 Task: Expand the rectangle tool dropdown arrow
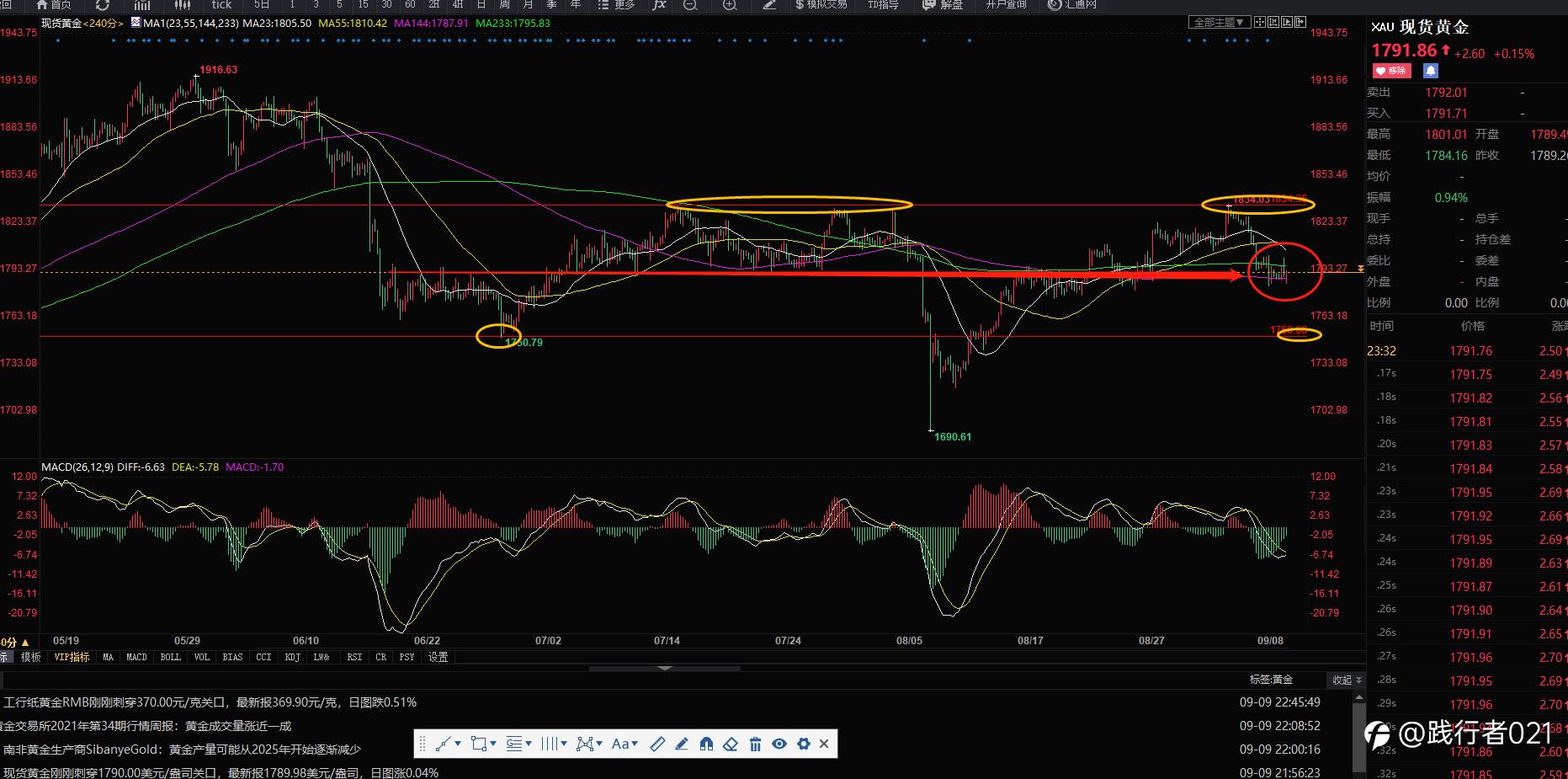click(493, 744)
